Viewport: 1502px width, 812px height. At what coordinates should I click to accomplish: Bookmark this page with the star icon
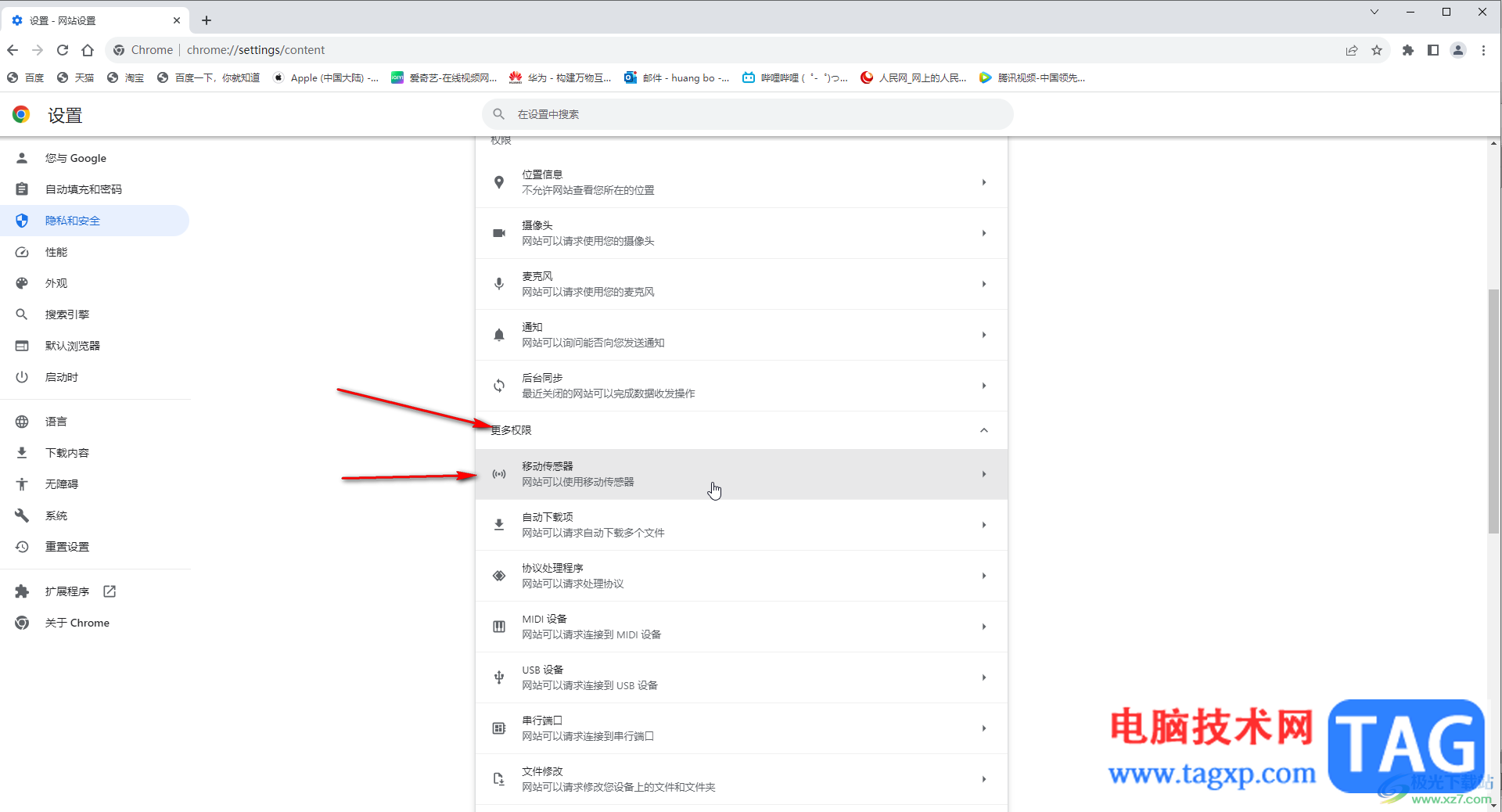[1377, 50]
